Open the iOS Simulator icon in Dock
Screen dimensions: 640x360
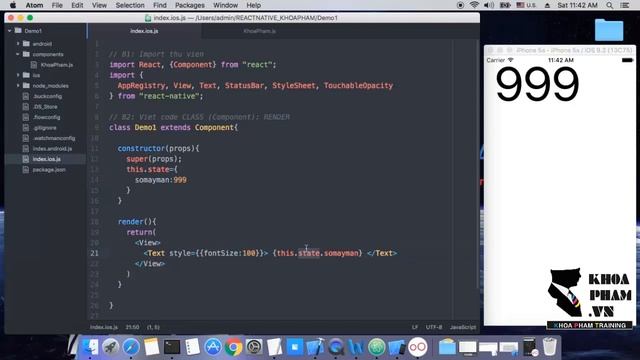(x=397, y=347)
